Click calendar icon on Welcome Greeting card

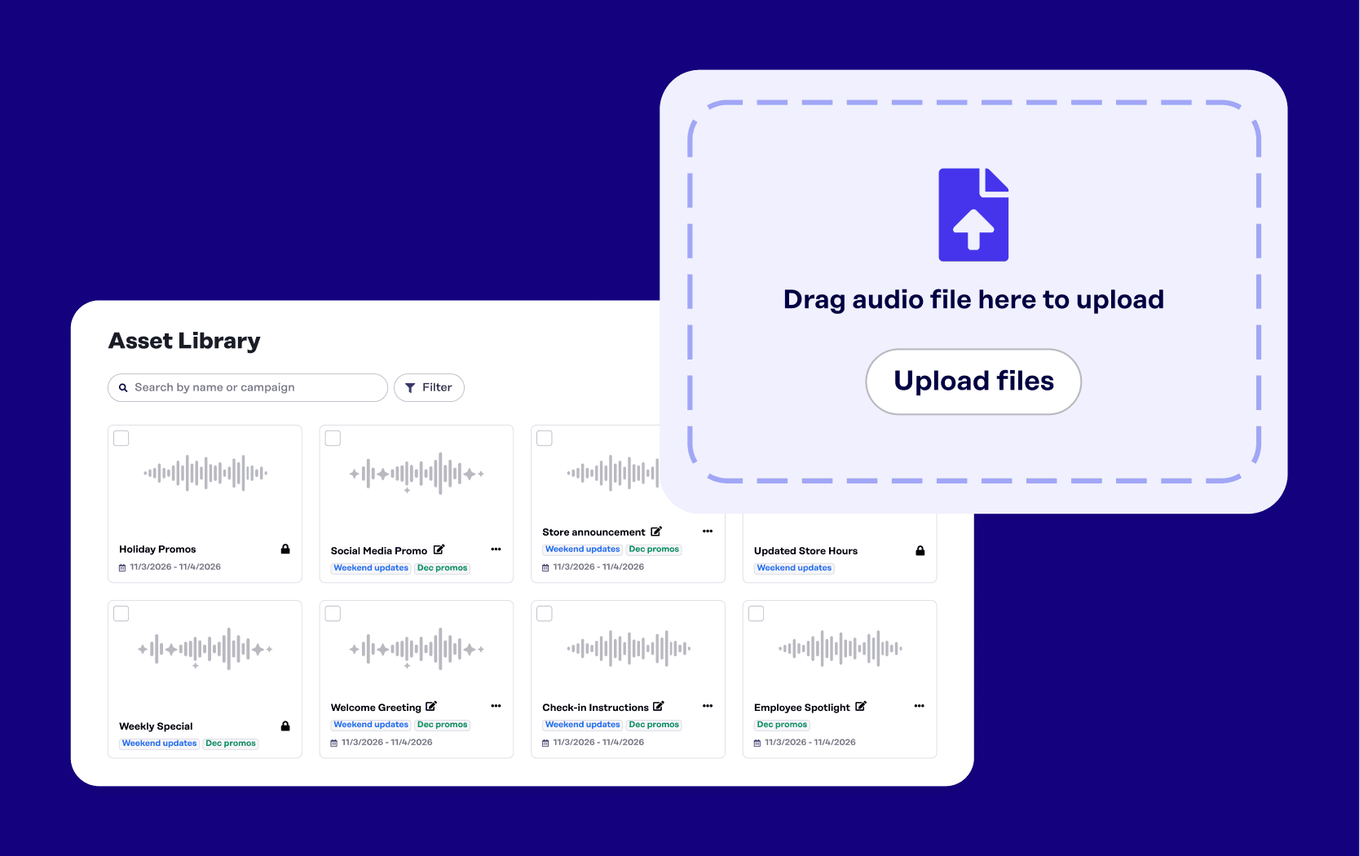(x=335, y=743)
